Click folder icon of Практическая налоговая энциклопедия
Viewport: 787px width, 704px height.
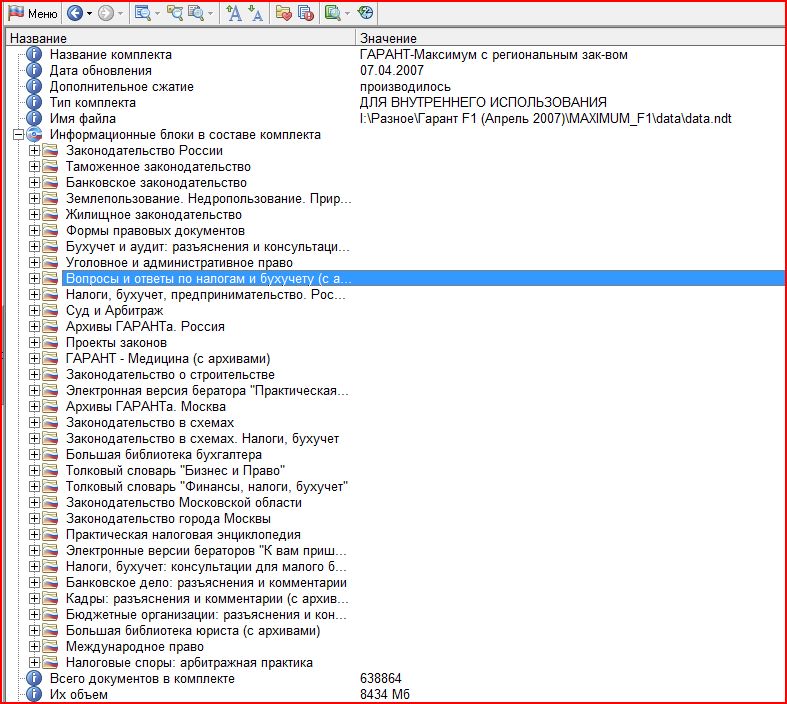(50, 534)
